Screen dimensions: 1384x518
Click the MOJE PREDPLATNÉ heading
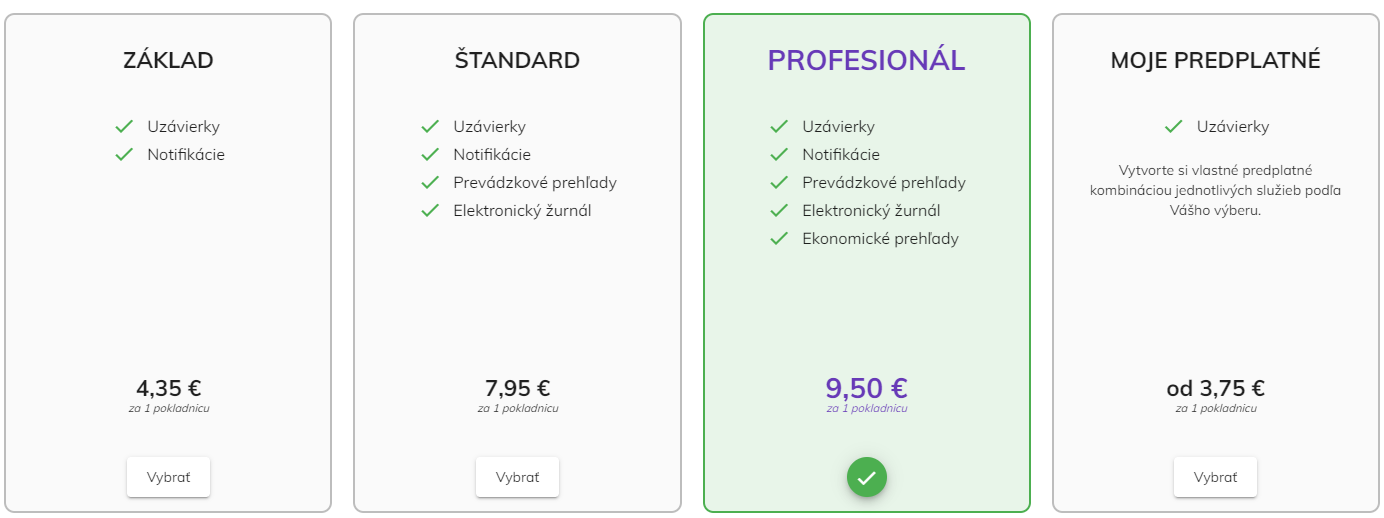click(1215, 60)
